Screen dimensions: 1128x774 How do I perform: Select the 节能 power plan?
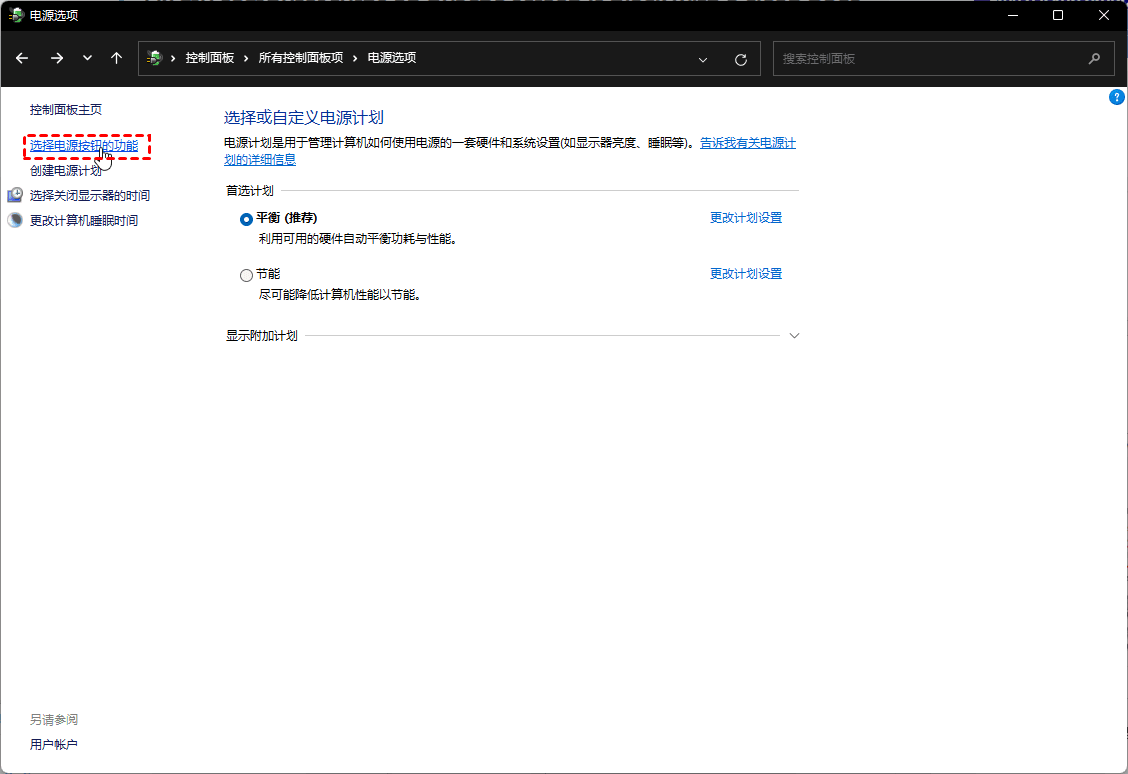point(245,274)
